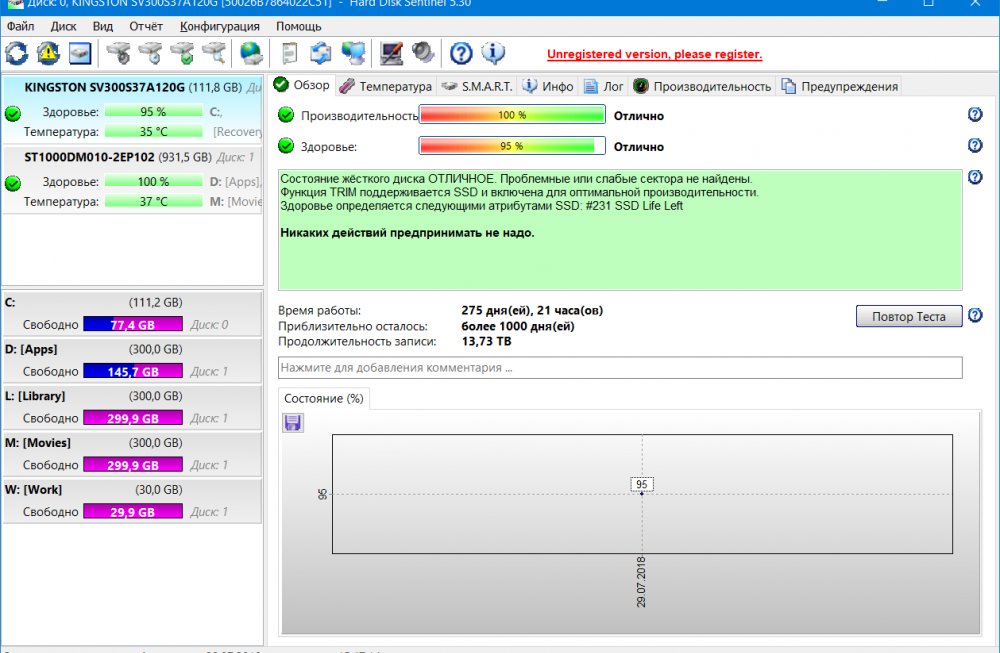Screen dimensions: 1000x653
Task: Click the Здоровье 95 % progress bar
Action: (512, 146)
